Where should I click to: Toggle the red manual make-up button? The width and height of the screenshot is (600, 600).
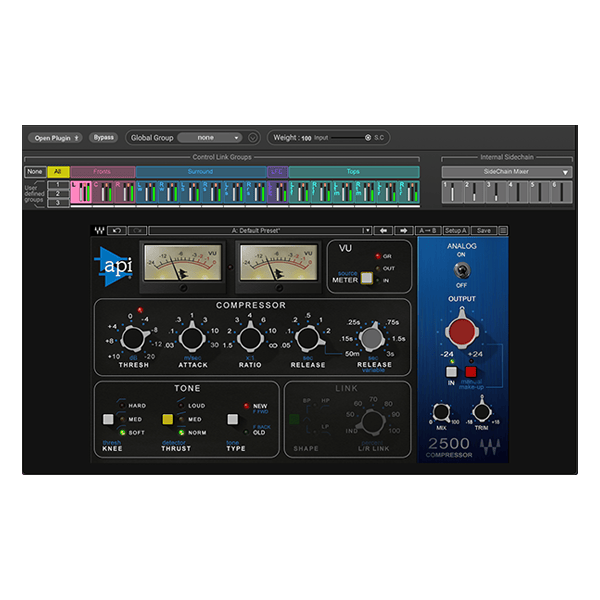471,372
